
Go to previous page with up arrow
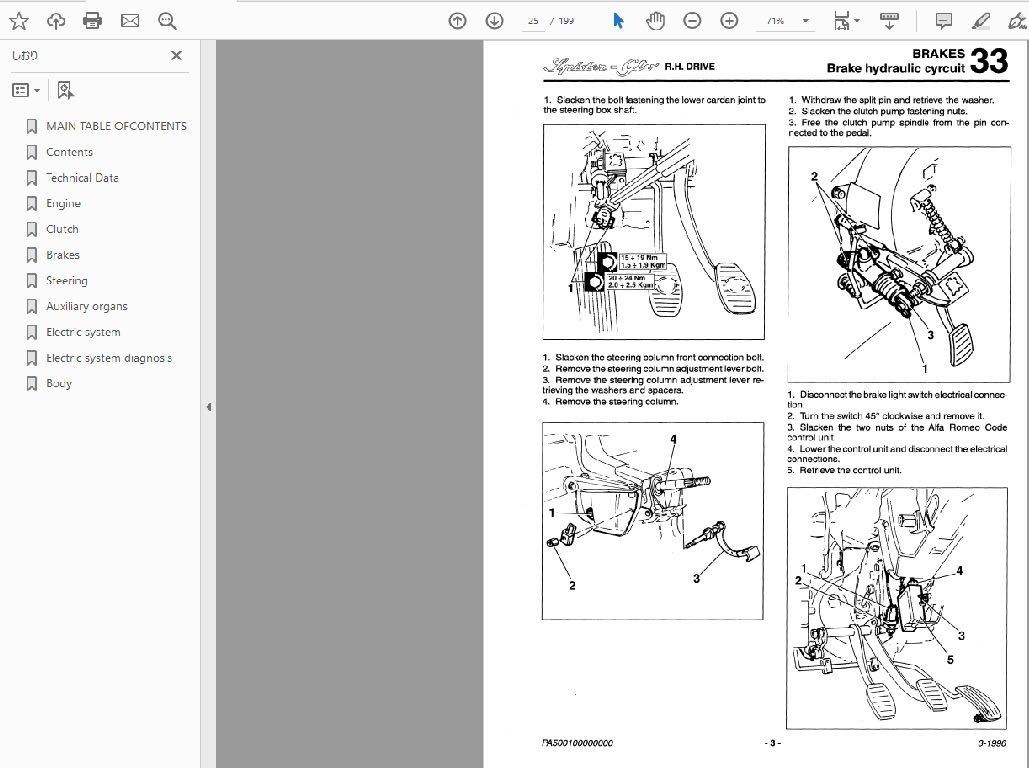click(457, 21)
